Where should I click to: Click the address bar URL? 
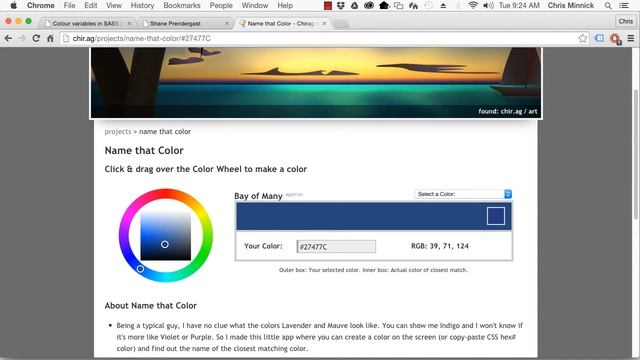coord(141,38)
